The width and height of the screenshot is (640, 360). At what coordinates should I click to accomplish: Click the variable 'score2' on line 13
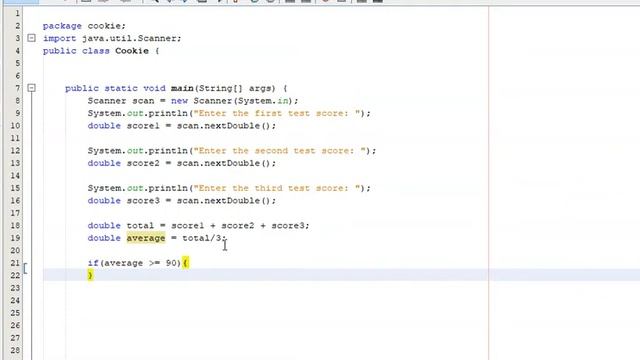click(143, 163)
